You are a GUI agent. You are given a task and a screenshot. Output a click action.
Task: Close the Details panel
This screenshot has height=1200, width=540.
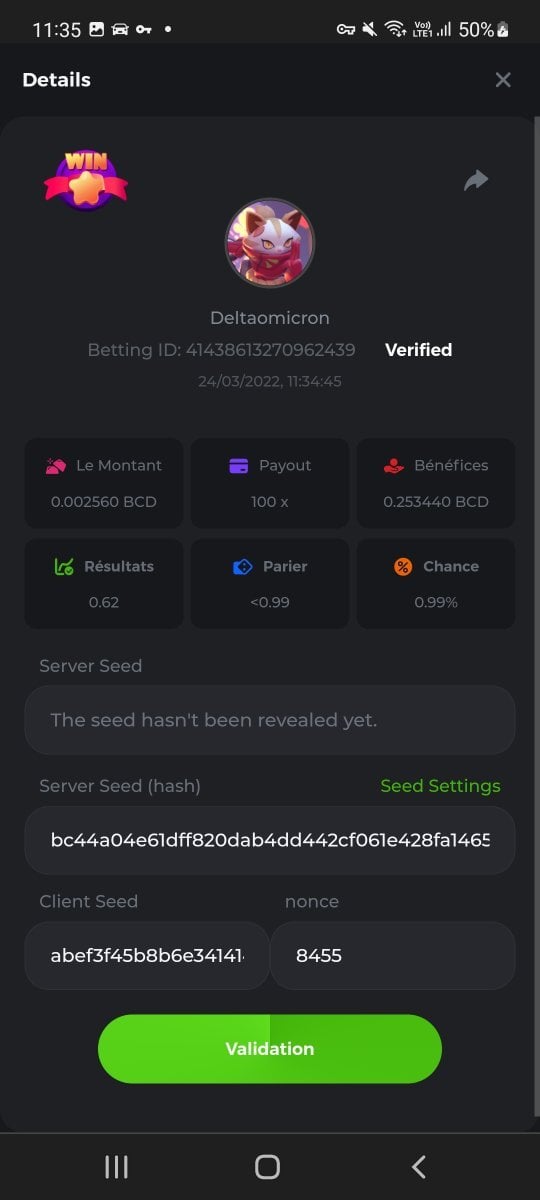[503, 80]
